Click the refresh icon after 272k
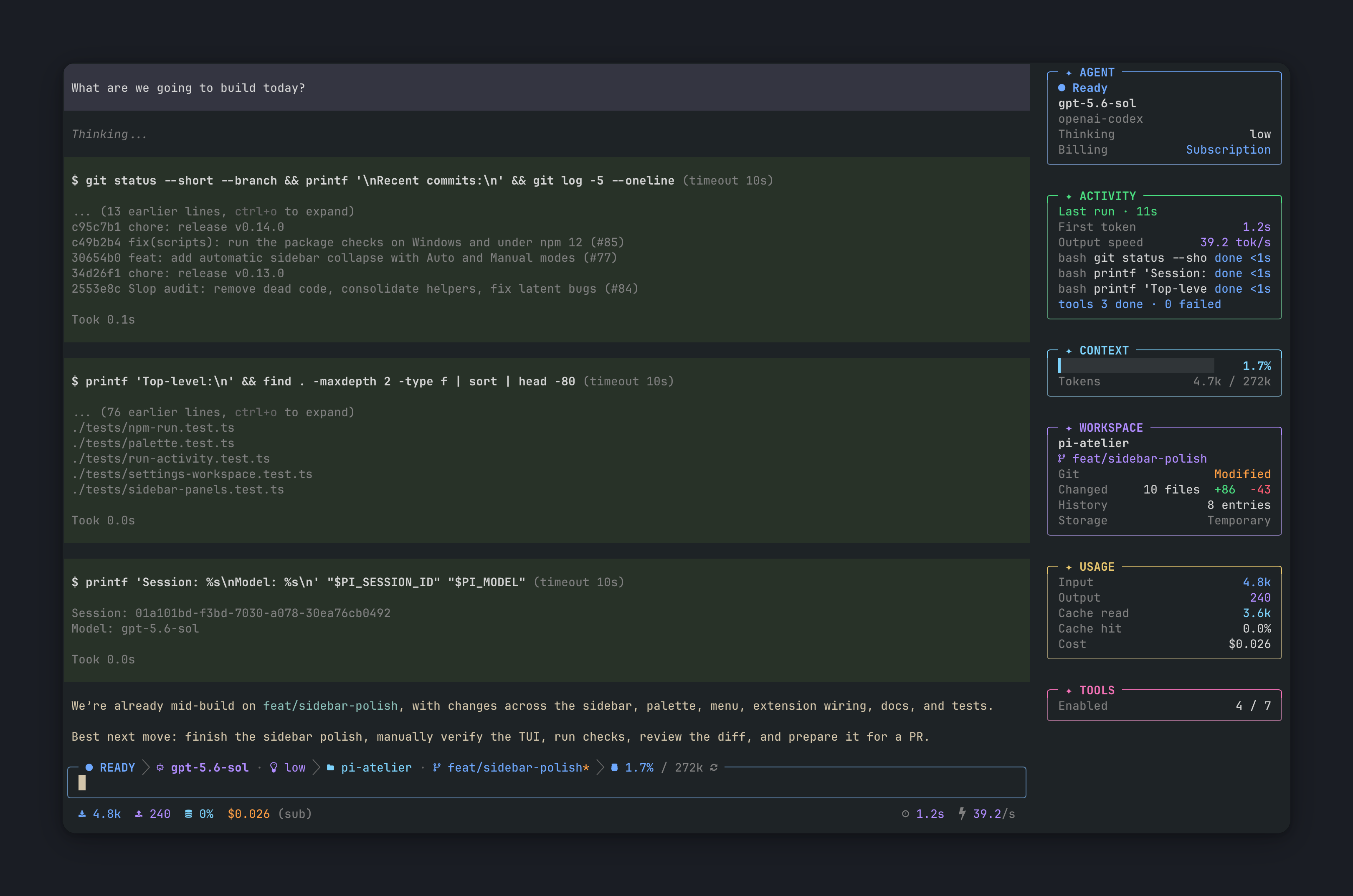This screenshot has height=896, width=1353. tap(714, 767)
